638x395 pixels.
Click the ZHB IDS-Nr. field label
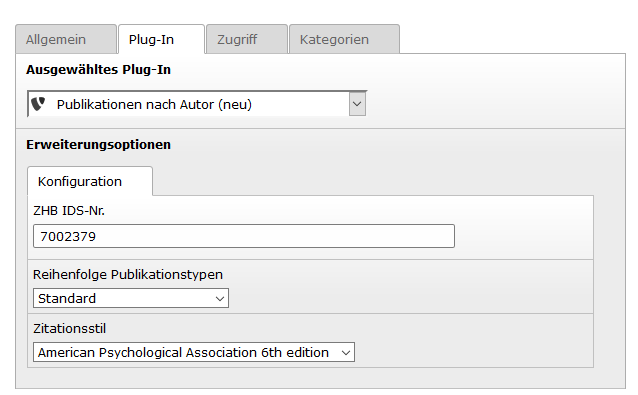pyautogui.click(x=69, y=211)
